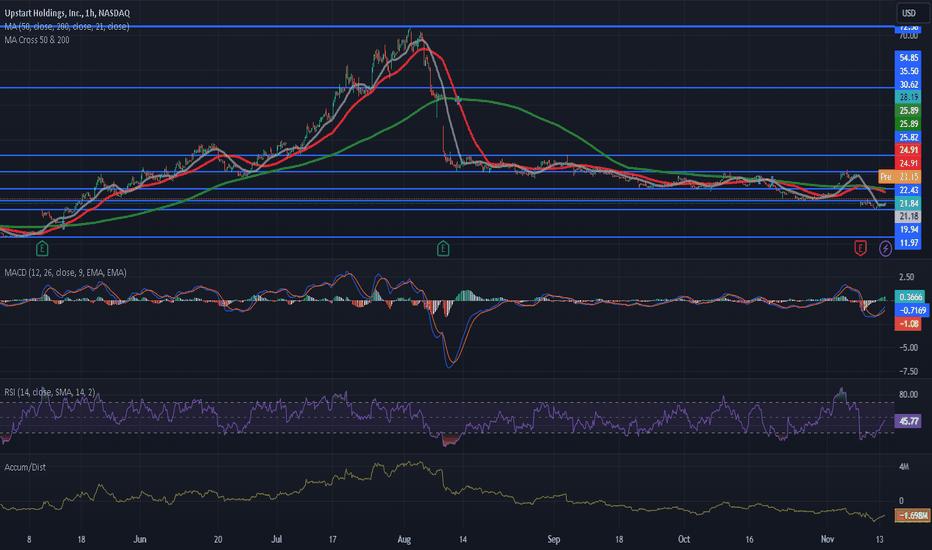
Task: Click the 35.50 price label
Action: pyautogui.click(x=908, y=71)
